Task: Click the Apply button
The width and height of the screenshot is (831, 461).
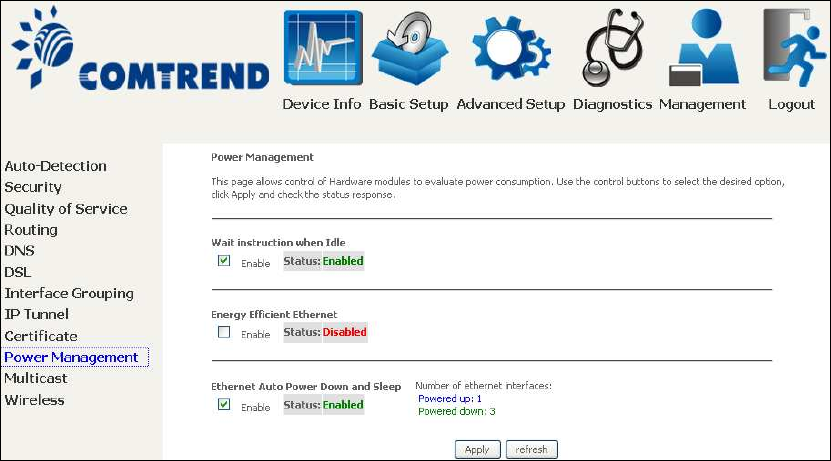Action: [478, 449]
